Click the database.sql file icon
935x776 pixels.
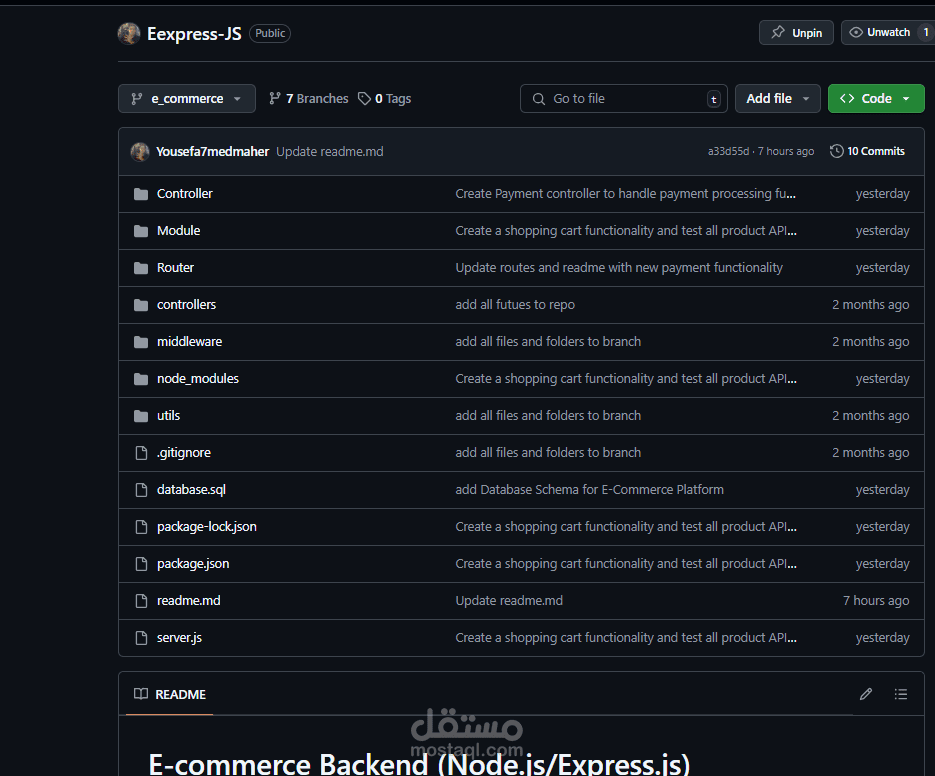coord(141,490)
